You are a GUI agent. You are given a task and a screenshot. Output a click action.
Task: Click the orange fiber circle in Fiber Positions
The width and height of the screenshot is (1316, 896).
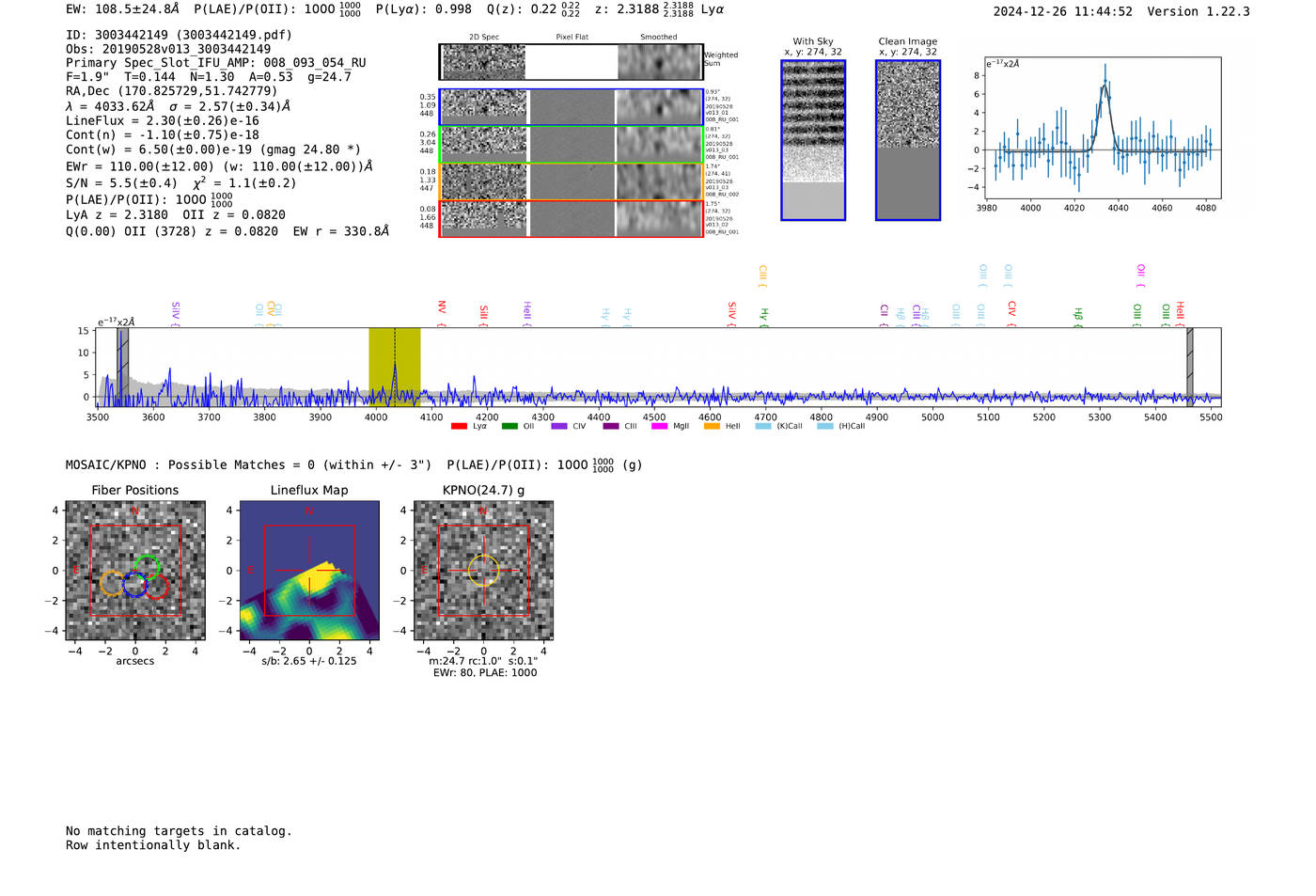[x=112, y=584]
